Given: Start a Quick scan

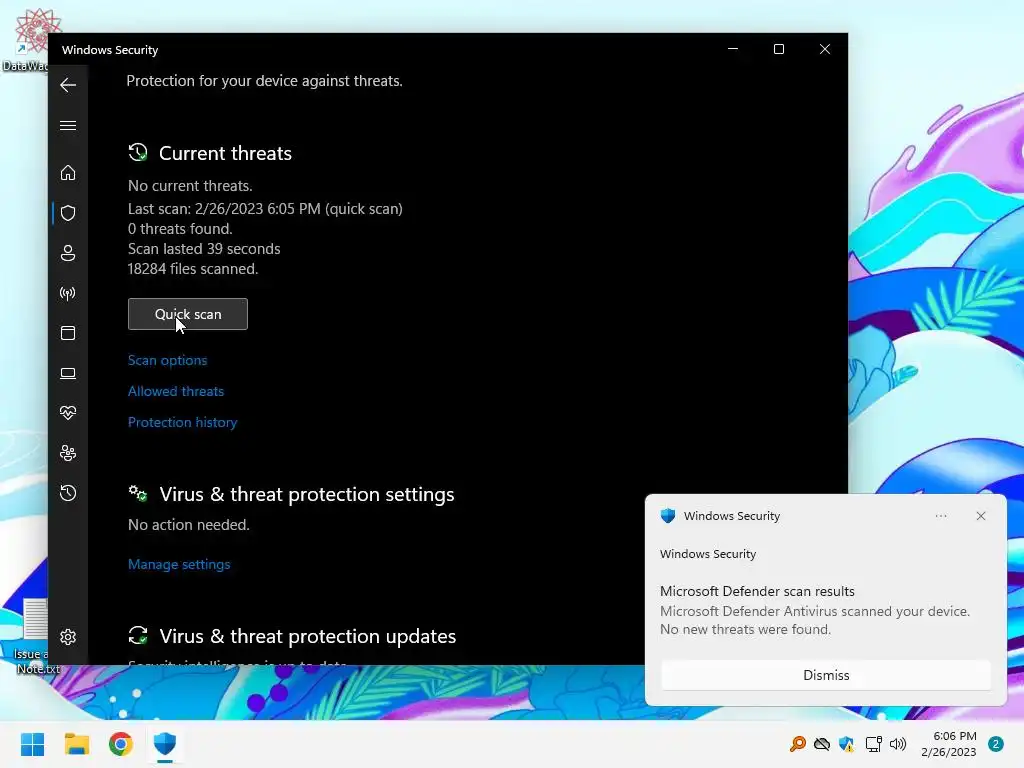Looking at the screenshot, I should (188, 314).
